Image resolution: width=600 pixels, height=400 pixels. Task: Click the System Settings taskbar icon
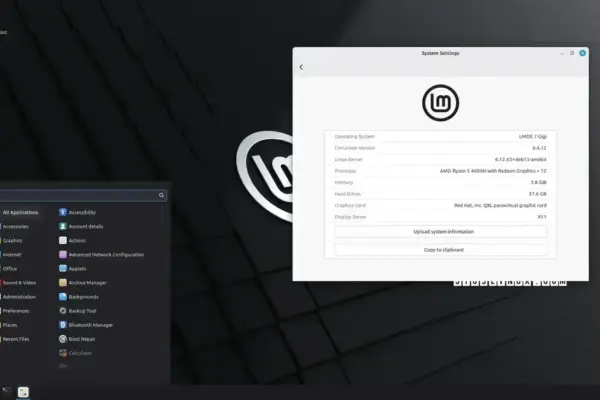pos(23,392)
